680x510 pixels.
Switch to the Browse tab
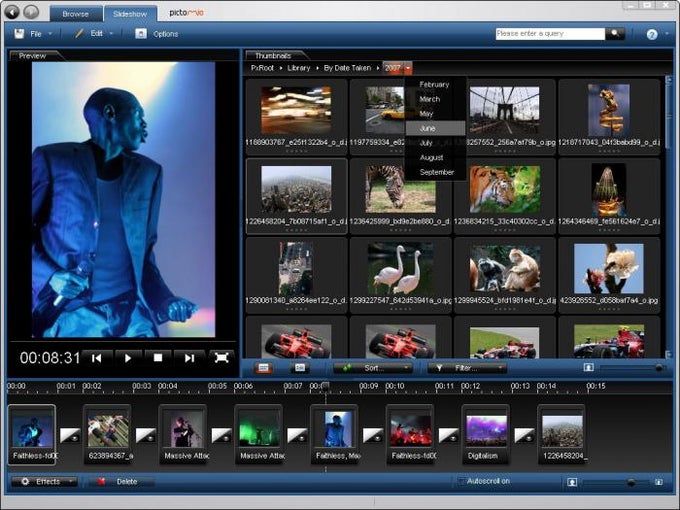coord(76,14)
